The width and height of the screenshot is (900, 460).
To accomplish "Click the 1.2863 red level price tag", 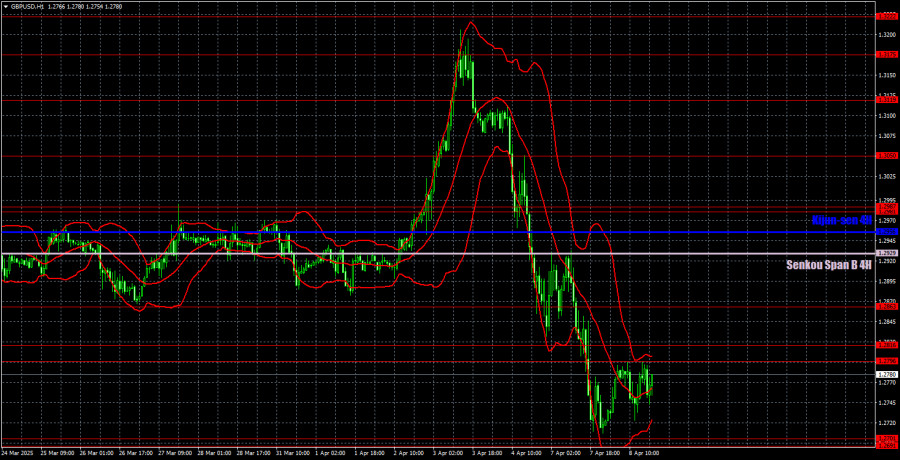I will coord(887,307).
